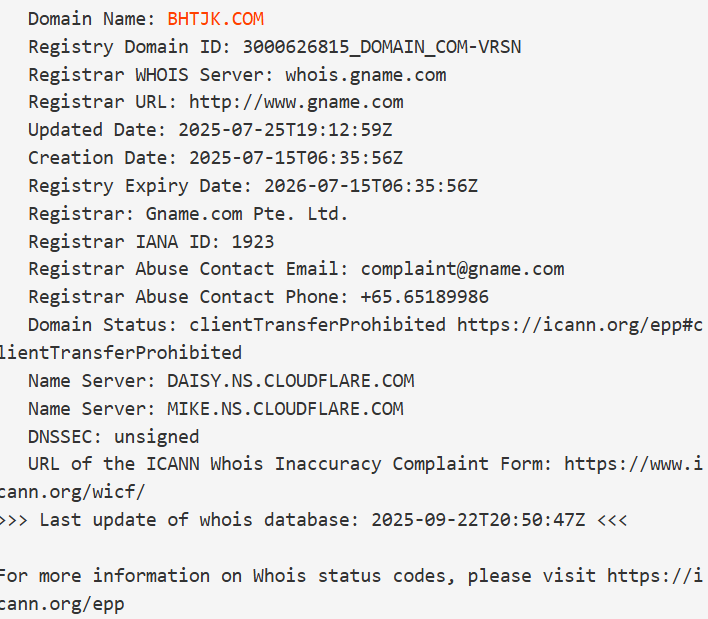This screenshot has height=619, width=708.
Task: Click the MIKE.NS.CLOUDFLARE.COM name server
Action: pyautogui.click(x=285, y=409)
